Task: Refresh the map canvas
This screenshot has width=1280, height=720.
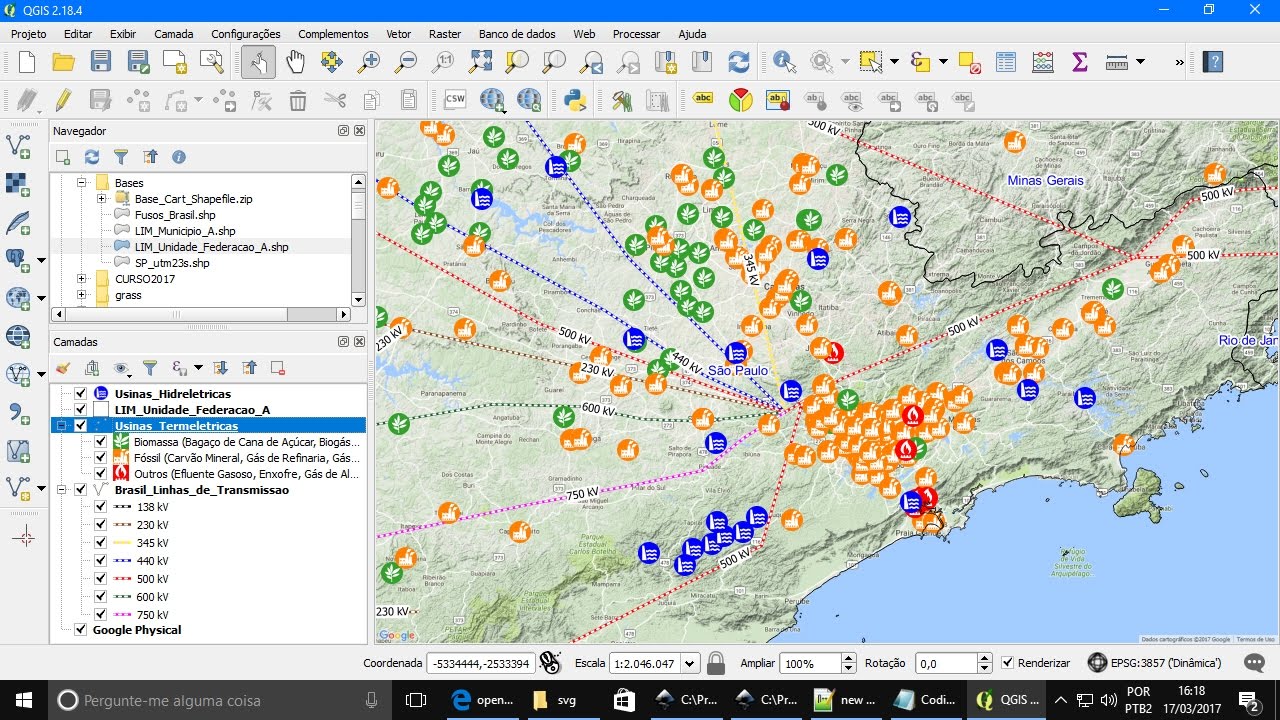Action: pyautogui.click(x=739, y=62)
